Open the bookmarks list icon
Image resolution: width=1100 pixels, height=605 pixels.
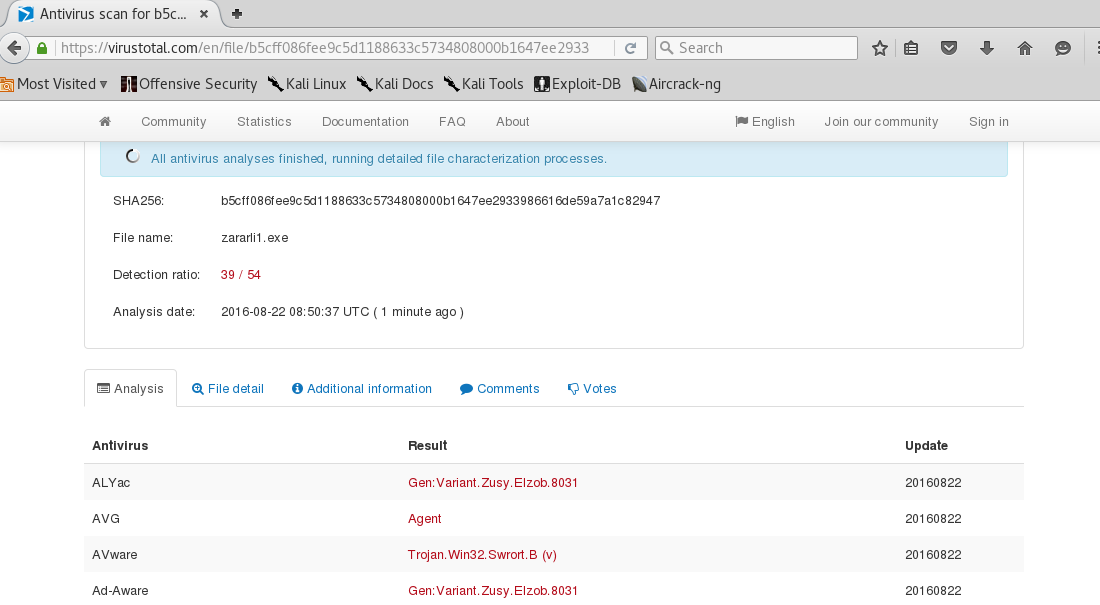click(x=911, y=48)
